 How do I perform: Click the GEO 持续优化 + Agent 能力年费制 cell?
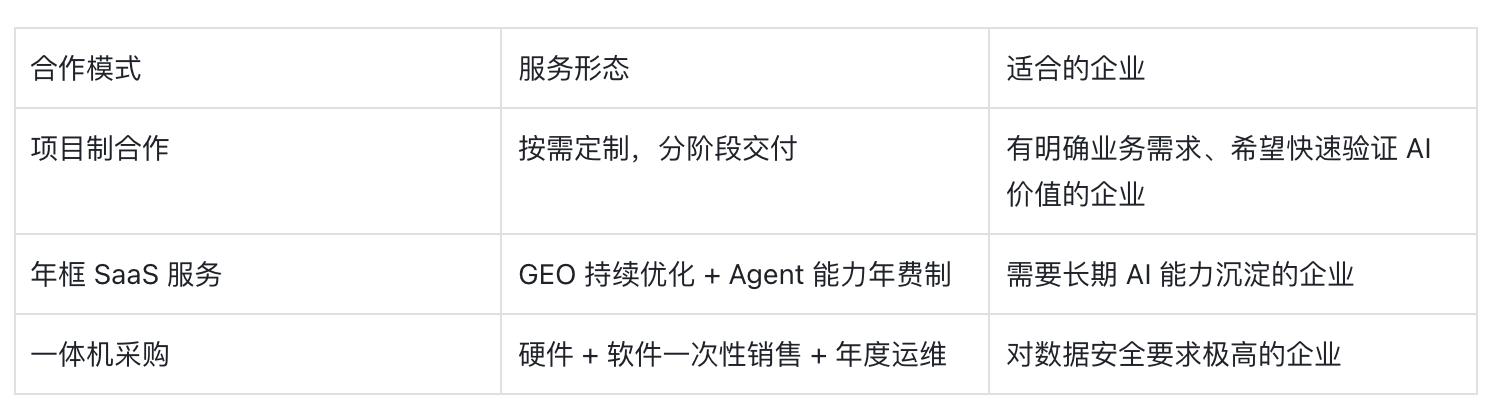(x=745, y=274)
